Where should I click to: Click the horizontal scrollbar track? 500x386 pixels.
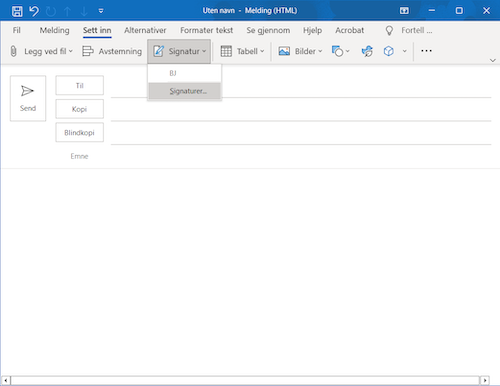click(x=245, y=380)
